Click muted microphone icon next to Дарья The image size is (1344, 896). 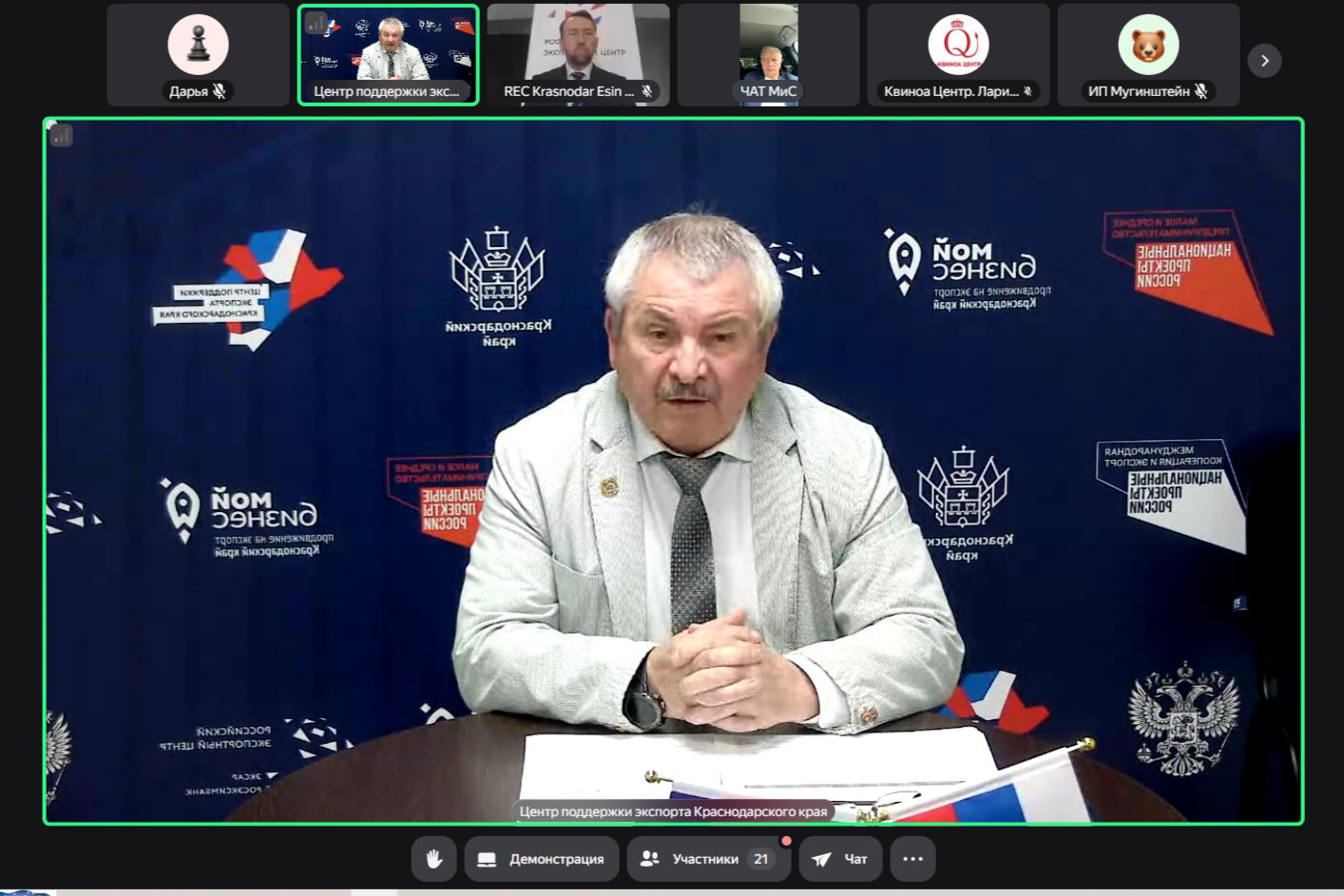tap(220, 91)
